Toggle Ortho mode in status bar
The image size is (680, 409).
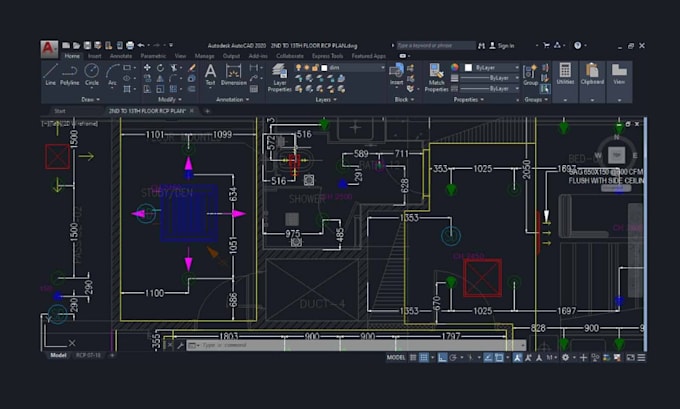coord(442,357)
